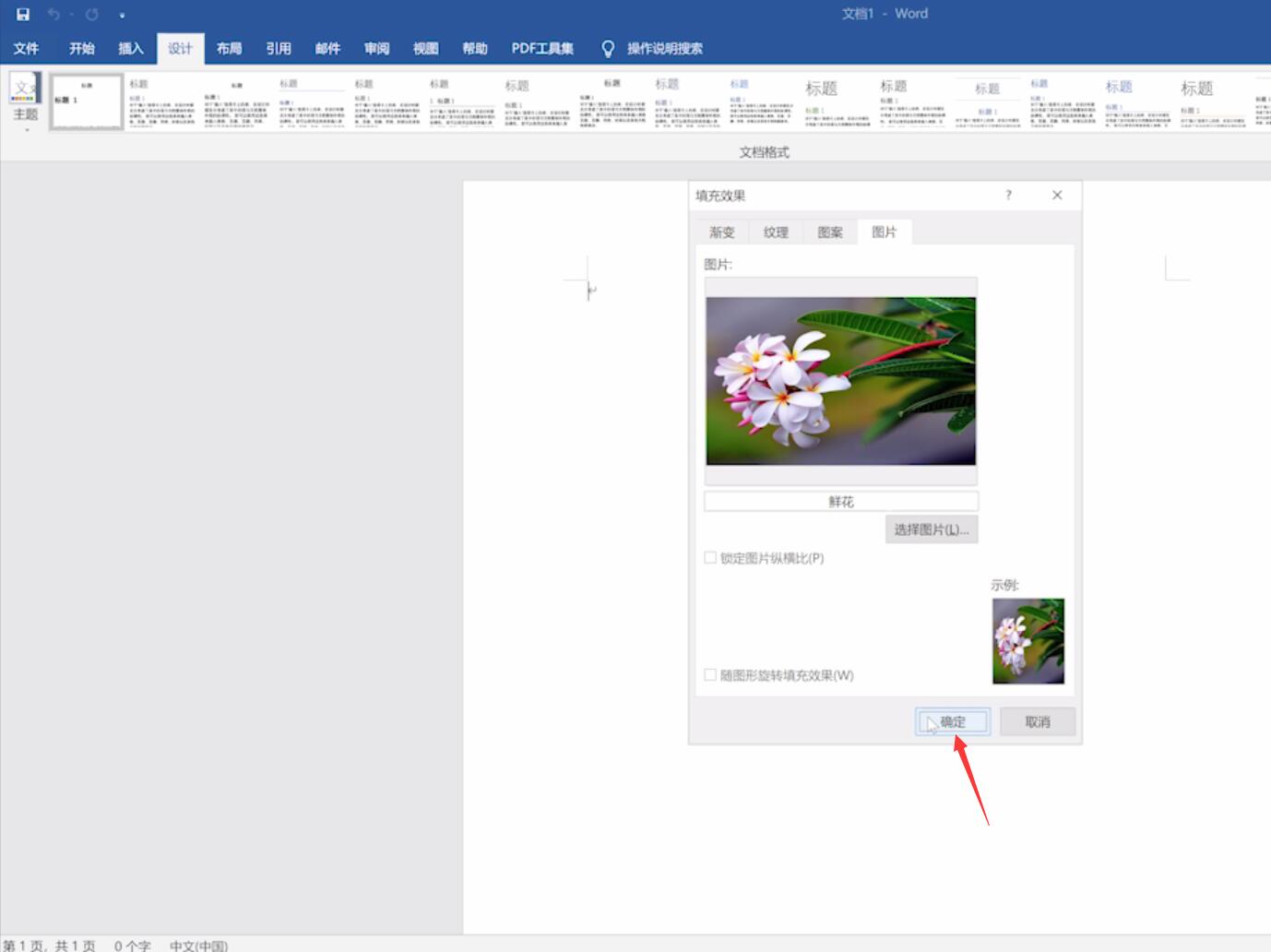Save the document with the floppy disk icon
The image size is (1271, 952).
[x=23, y=14]
